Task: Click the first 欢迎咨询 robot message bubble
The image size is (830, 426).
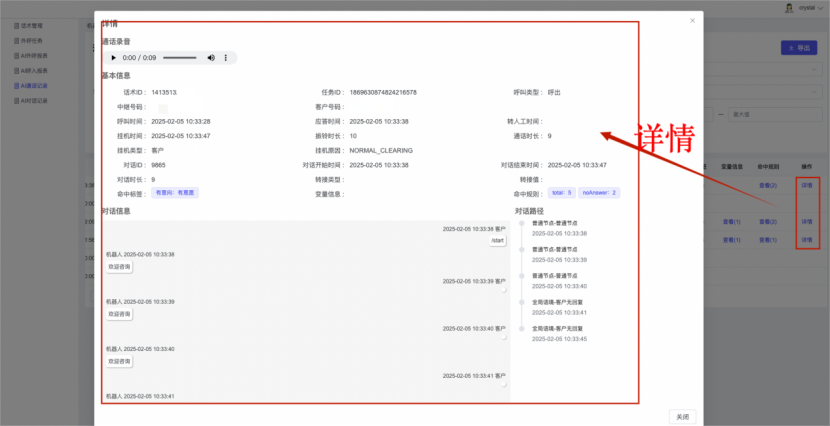Action: click(119, 267)
